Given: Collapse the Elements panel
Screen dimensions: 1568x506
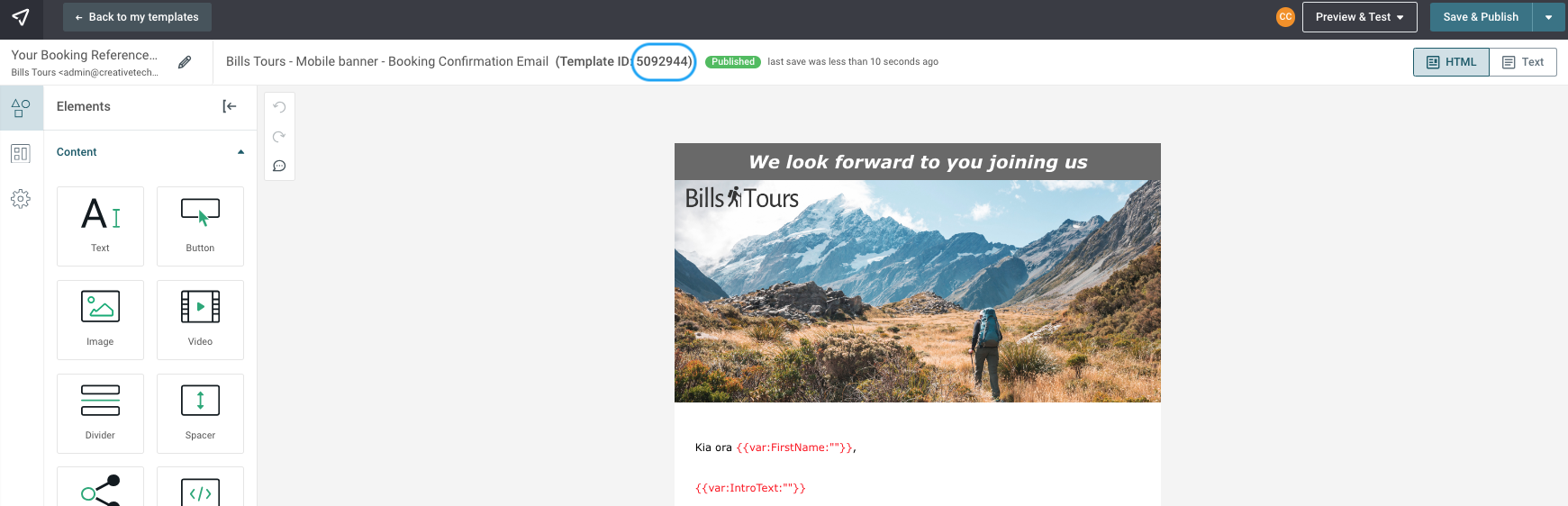Looking at the screenshot, I should point(230,106).
